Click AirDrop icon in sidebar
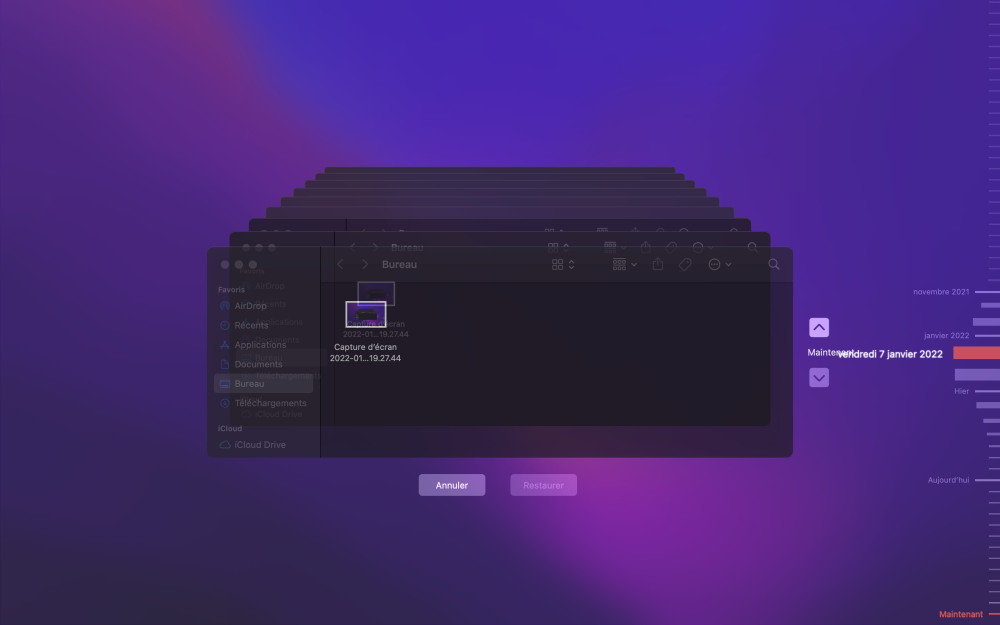Viewport: 1000px width, 625px height. (x=224, y=305)
